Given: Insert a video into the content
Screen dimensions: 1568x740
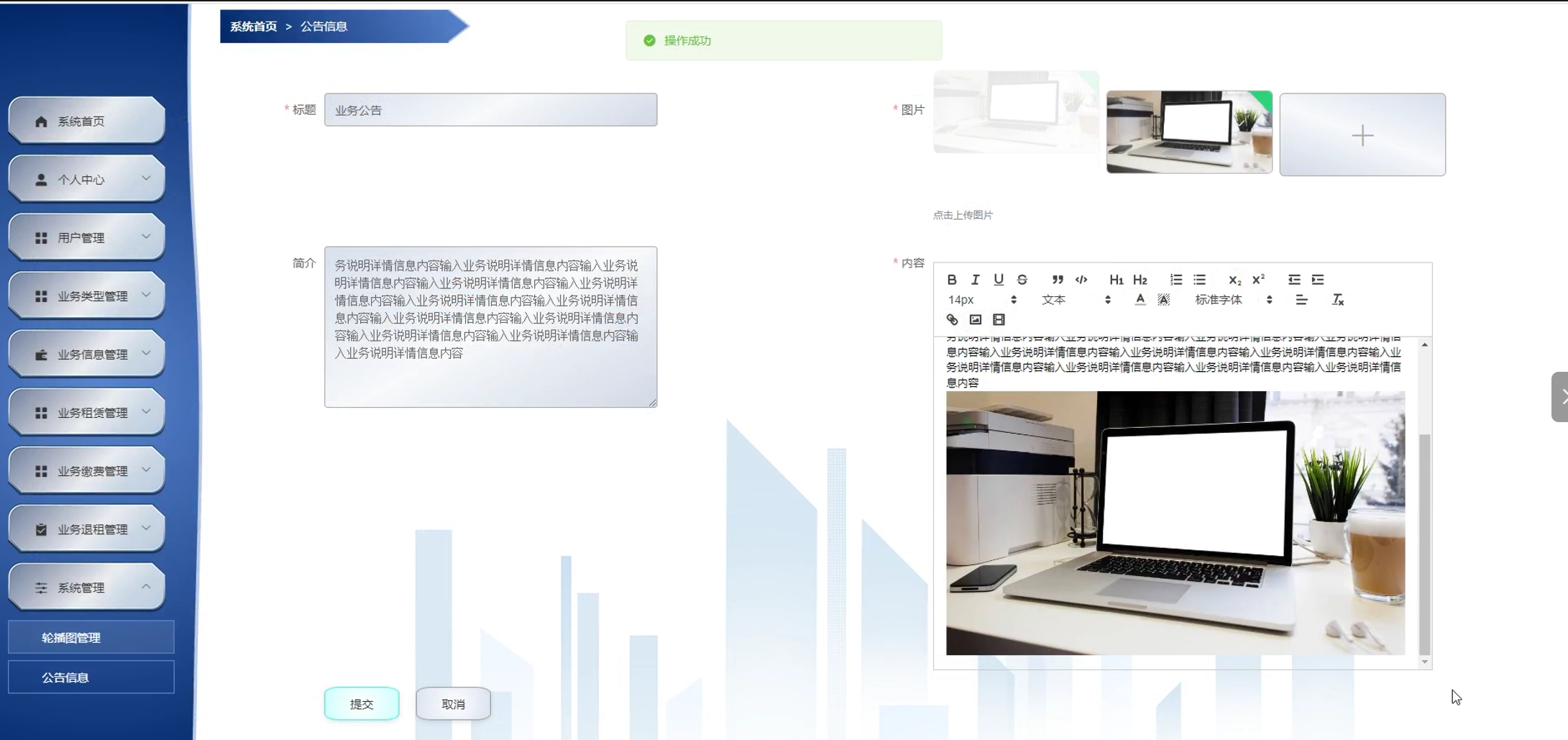Looking at the screenshot, I should (999, 320).
